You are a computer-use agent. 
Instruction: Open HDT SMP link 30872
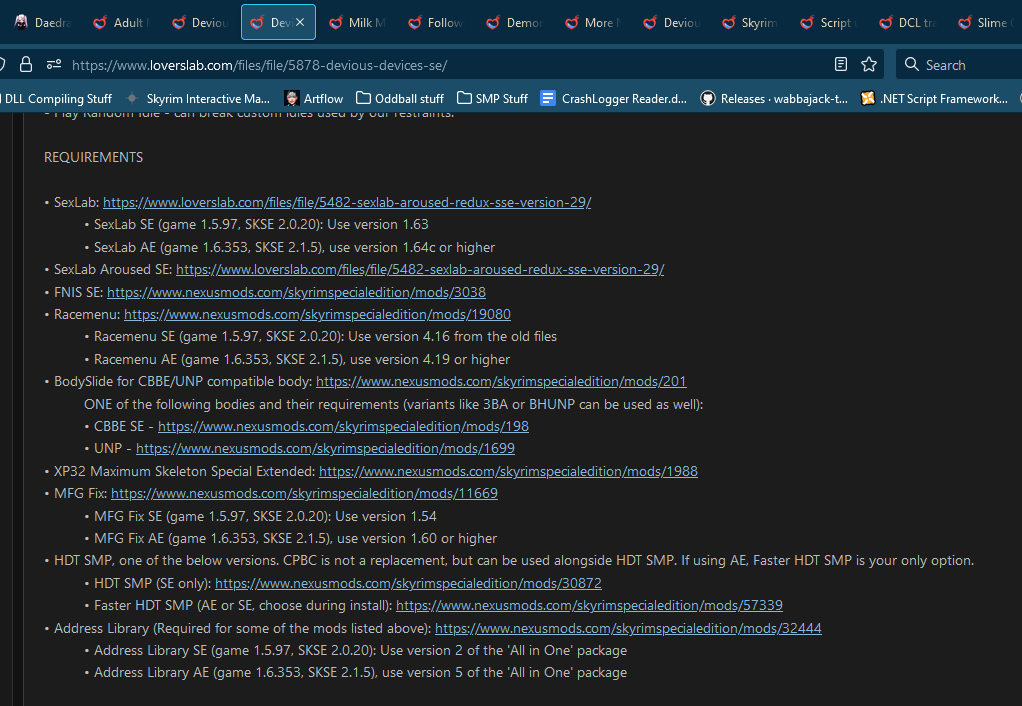408,583
